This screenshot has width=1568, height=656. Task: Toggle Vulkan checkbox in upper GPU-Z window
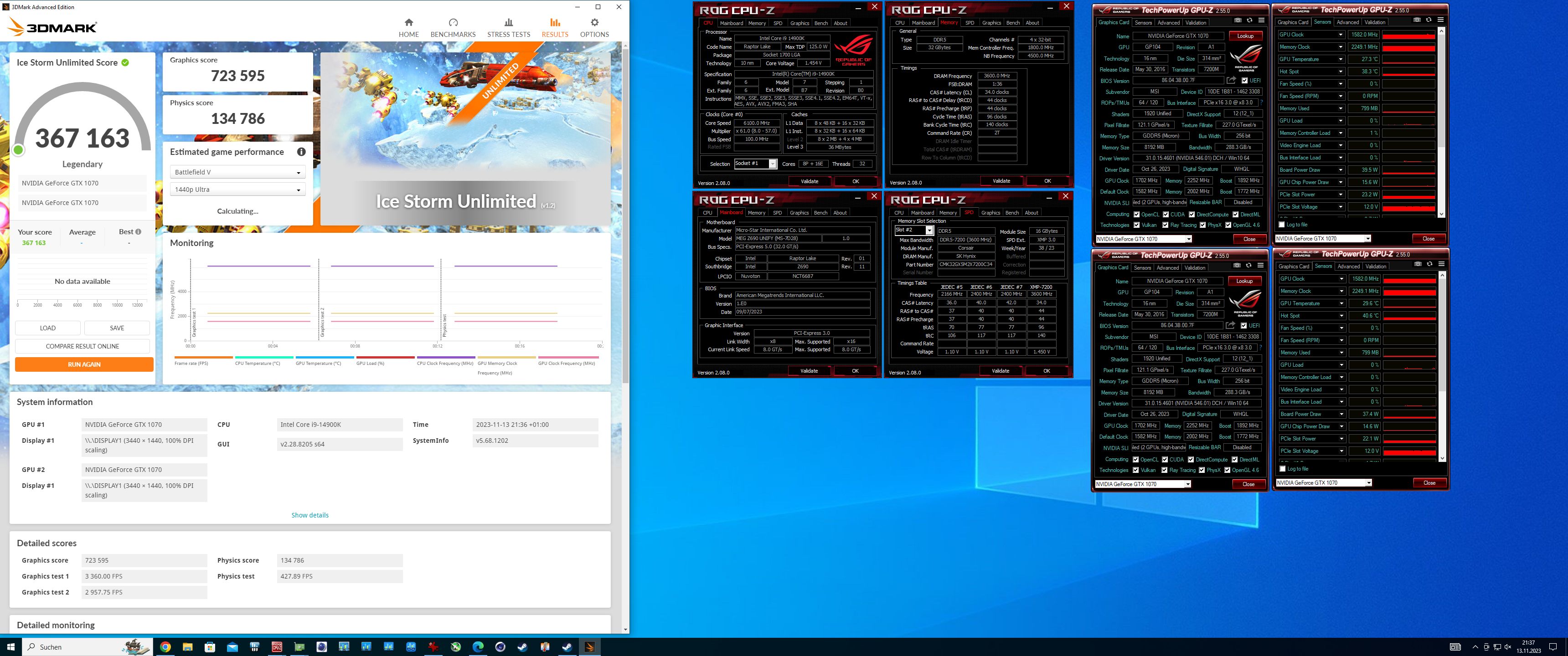pyautogui.click(x=1136, y=225)
